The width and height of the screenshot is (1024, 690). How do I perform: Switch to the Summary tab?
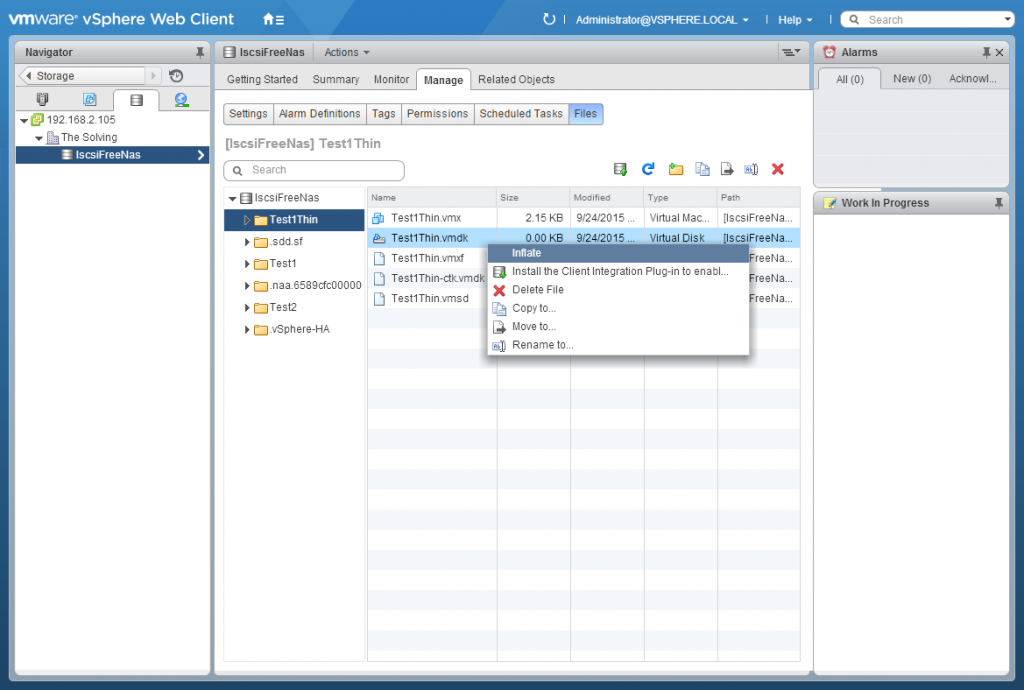click(x=335, y=80)
